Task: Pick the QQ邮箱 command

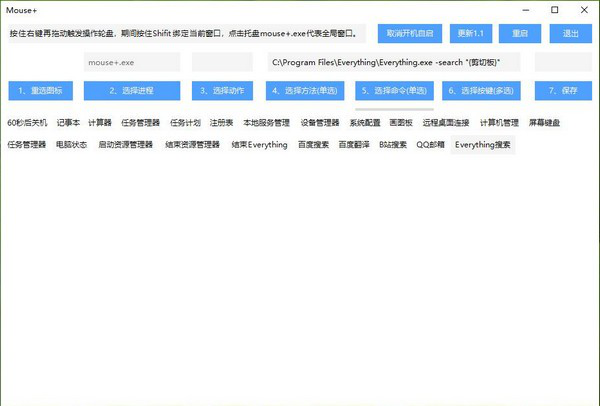Action: point(430,145)
